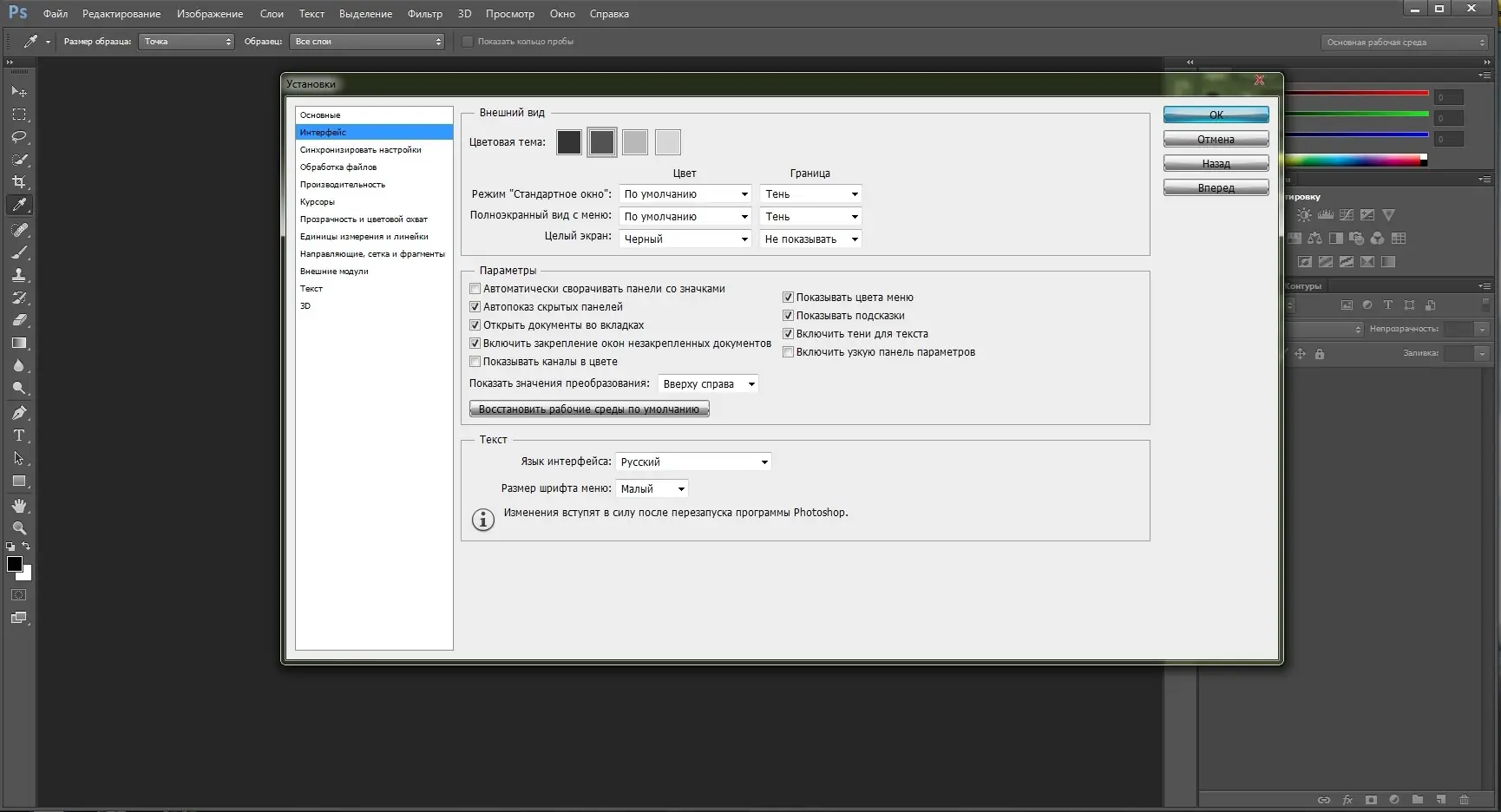Open 'Не показывать' border dropdown
The image size is (1501, 812).
coord(810,239)
